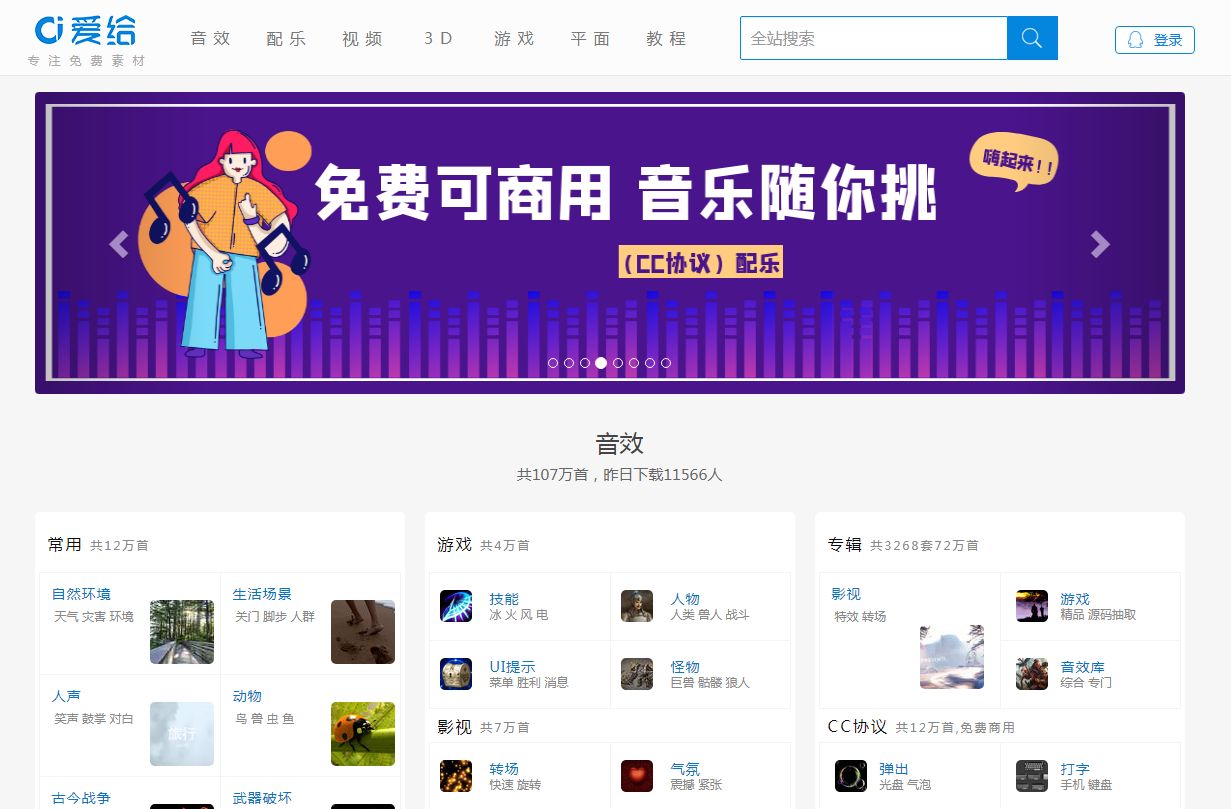Select the active fourth carousel dot
This screenshot has height=809, width=1231.
point(601,363)
